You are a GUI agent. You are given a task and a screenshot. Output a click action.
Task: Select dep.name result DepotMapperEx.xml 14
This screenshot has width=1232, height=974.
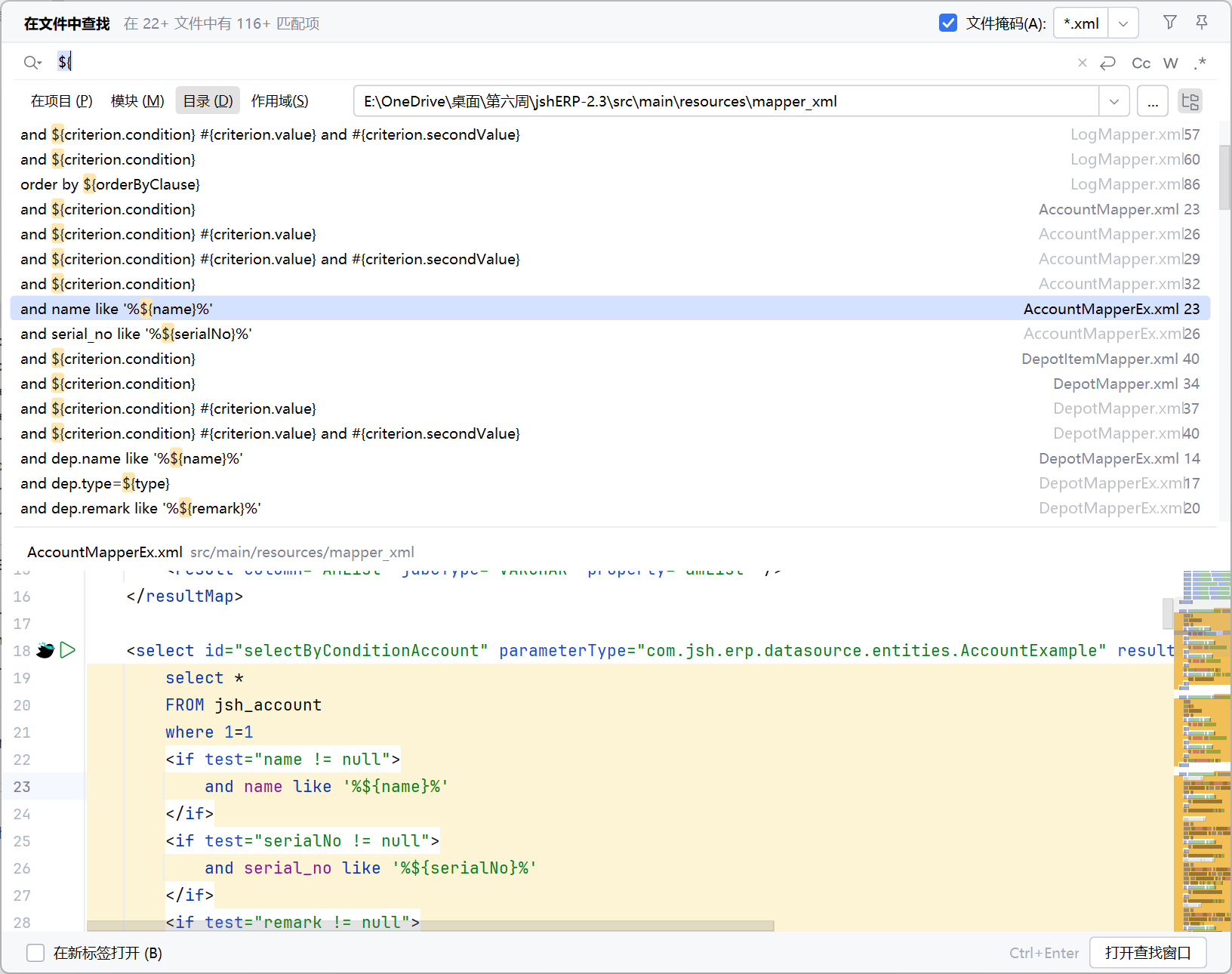pos(610,458)
